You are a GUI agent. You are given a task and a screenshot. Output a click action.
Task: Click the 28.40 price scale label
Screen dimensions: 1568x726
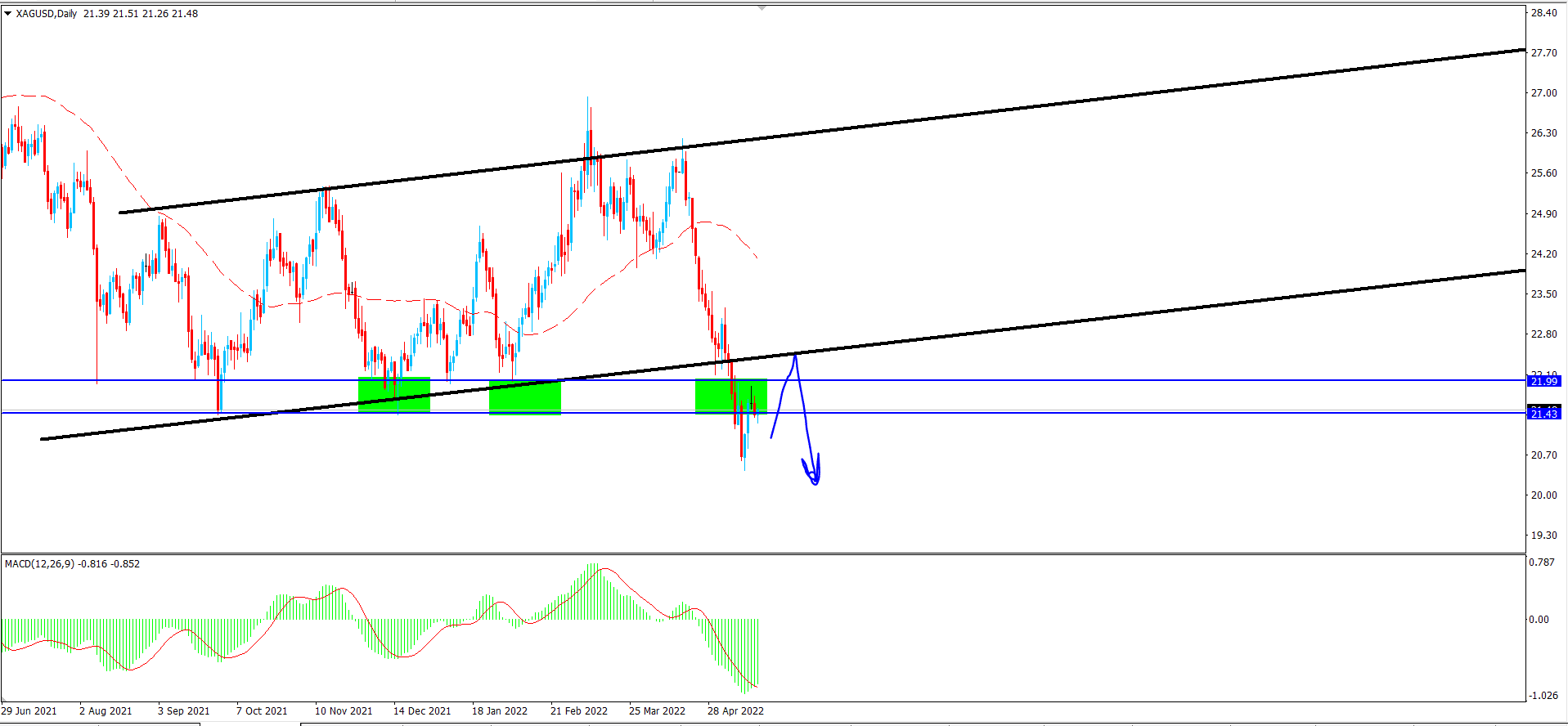(x=1544, y=13)
